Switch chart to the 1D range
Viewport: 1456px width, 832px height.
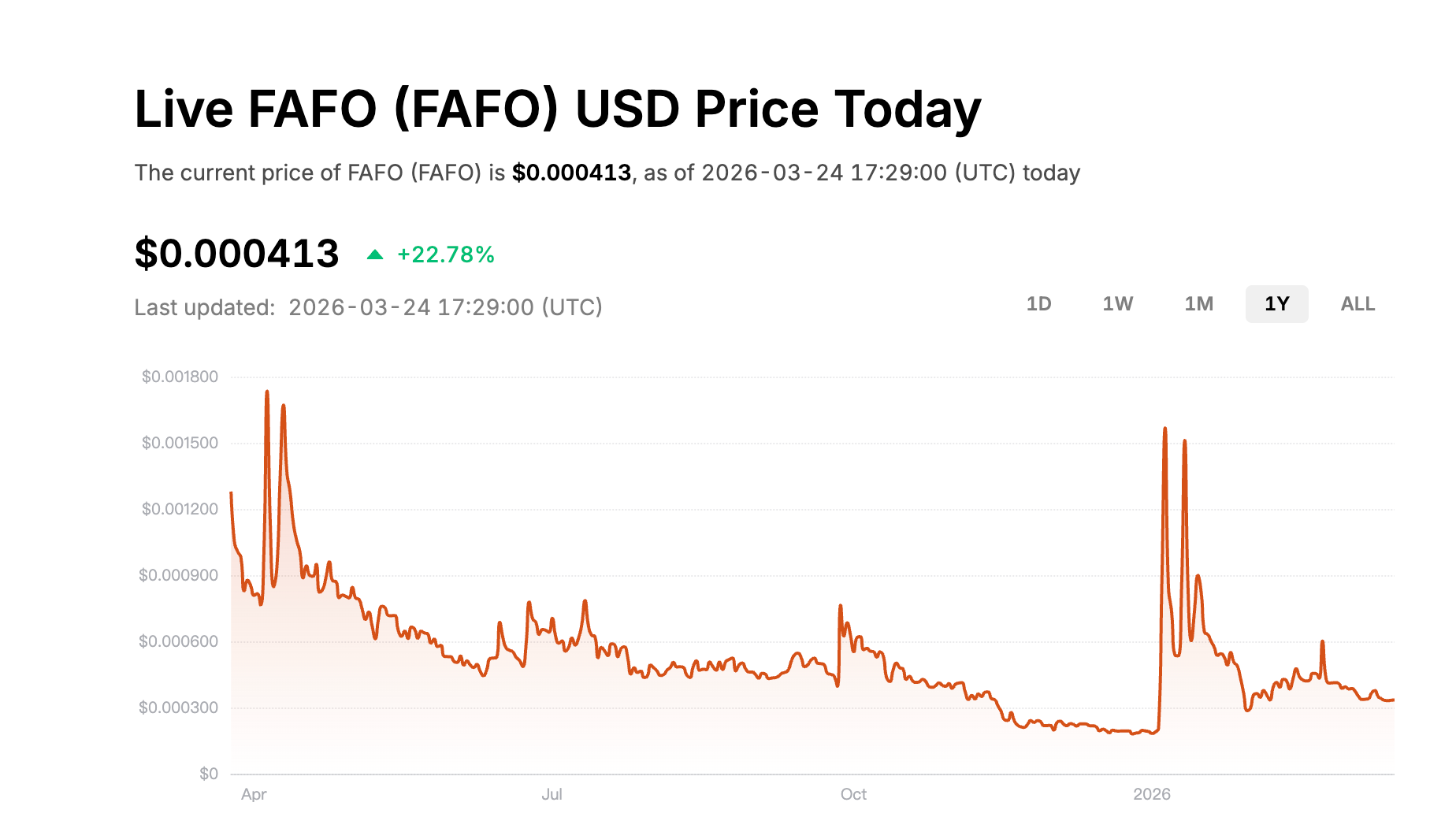[x=1038, y=304]
